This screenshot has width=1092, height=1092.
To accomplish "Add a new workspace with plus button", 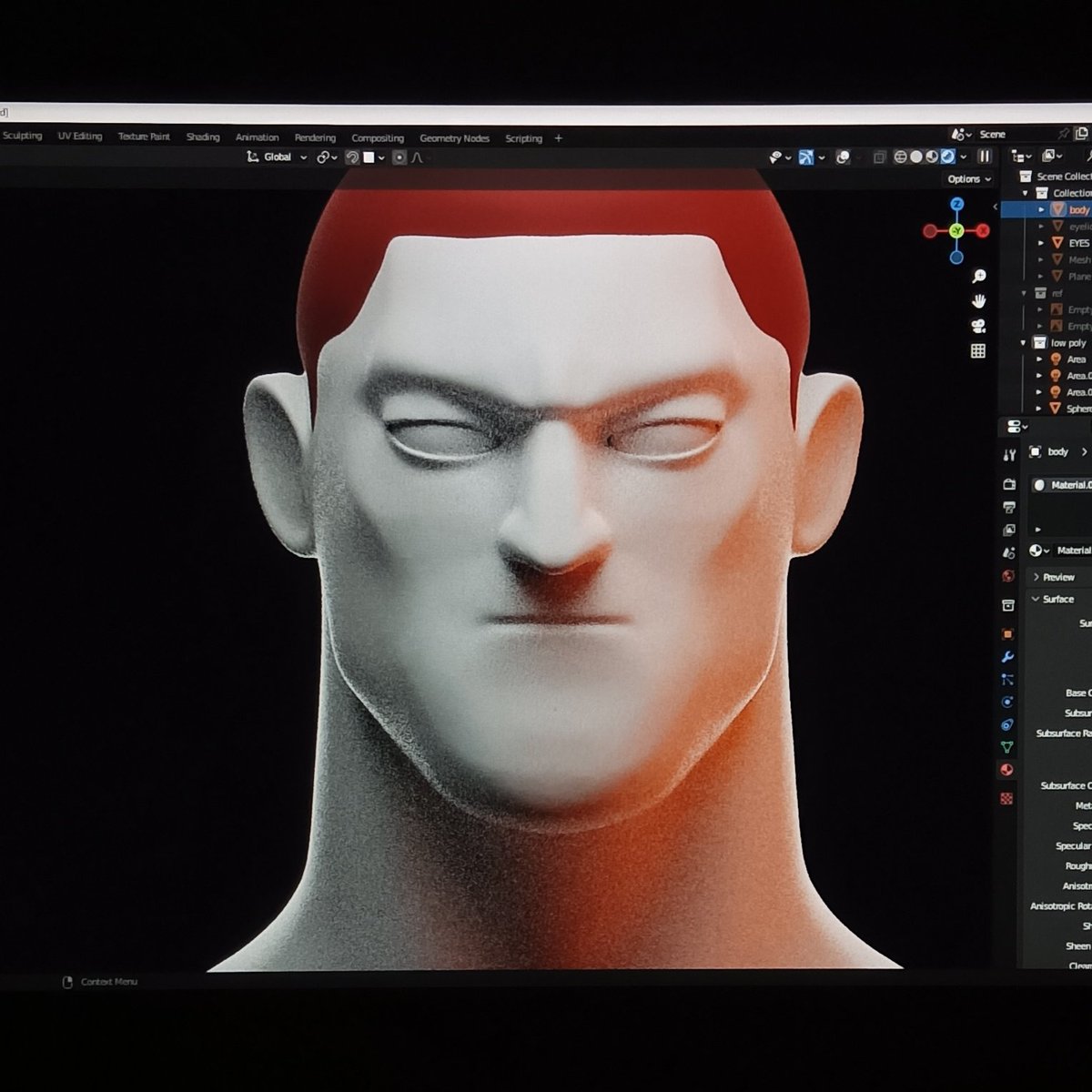I will 559,138.
